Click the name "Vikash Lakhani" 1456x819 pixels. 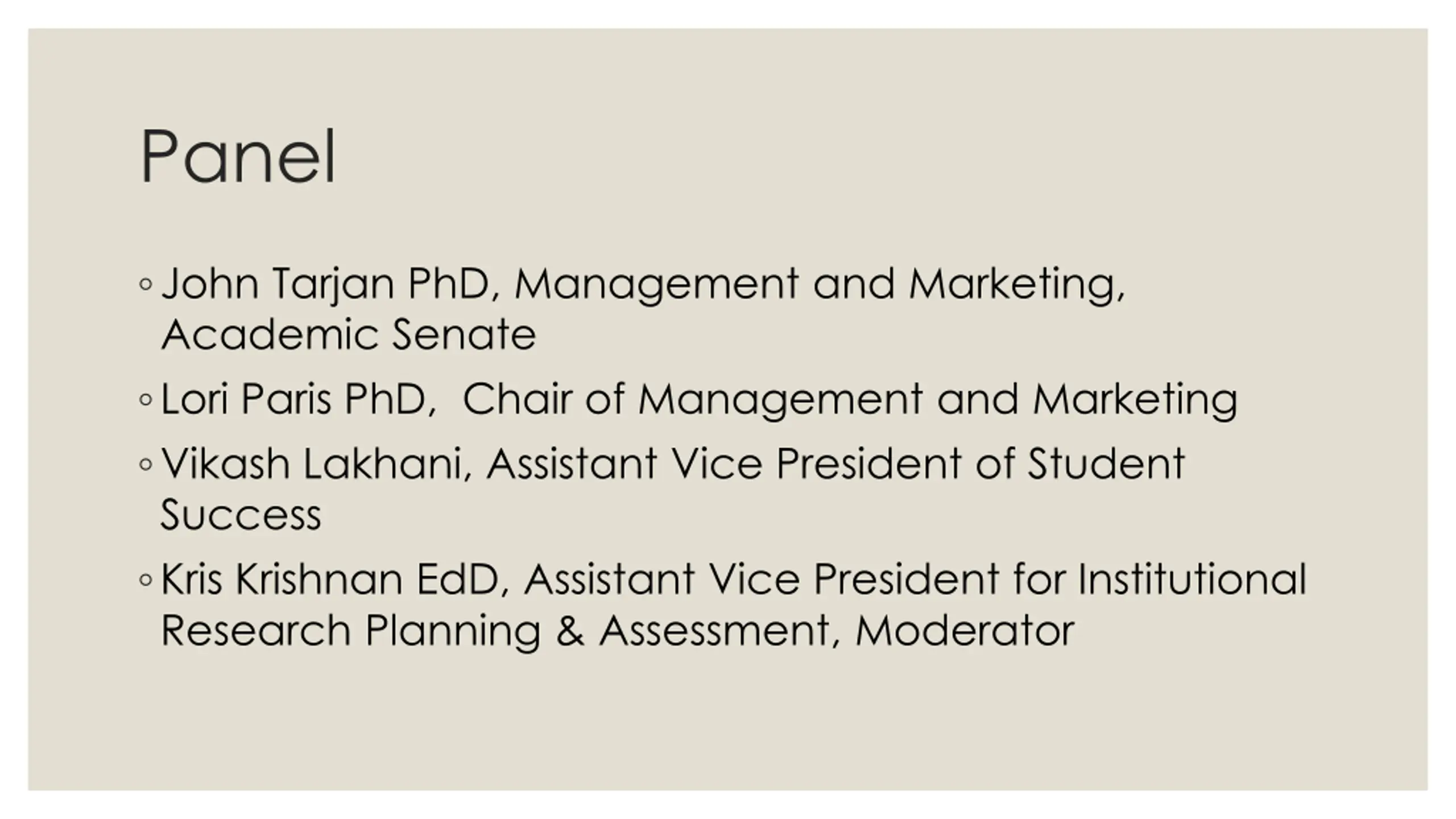click(312, 464)
